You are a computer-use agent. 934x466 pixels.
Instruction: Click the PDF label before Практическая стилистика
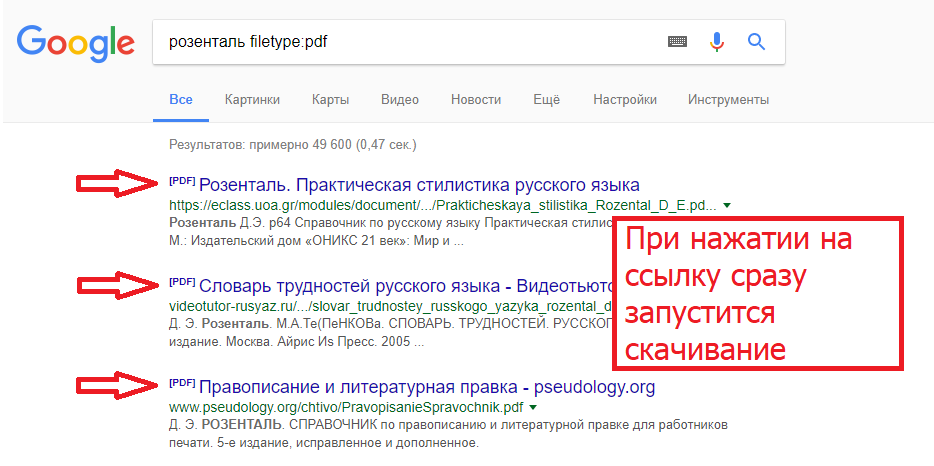[x=182, y=181]
